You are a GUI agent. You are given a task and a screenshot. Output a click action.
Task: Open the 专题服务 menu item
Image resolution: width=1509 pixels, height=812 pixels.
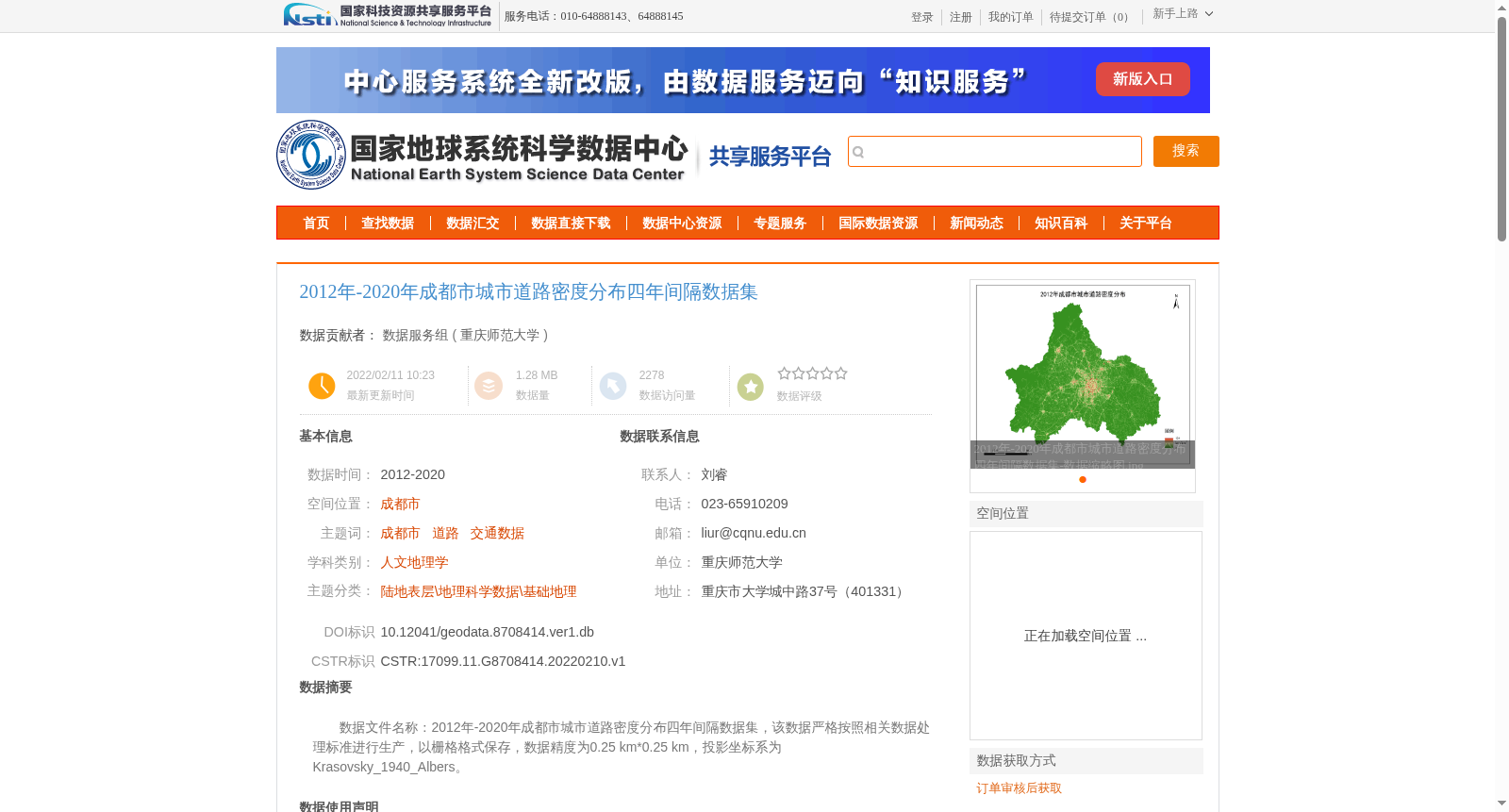(x=780, y=224)
